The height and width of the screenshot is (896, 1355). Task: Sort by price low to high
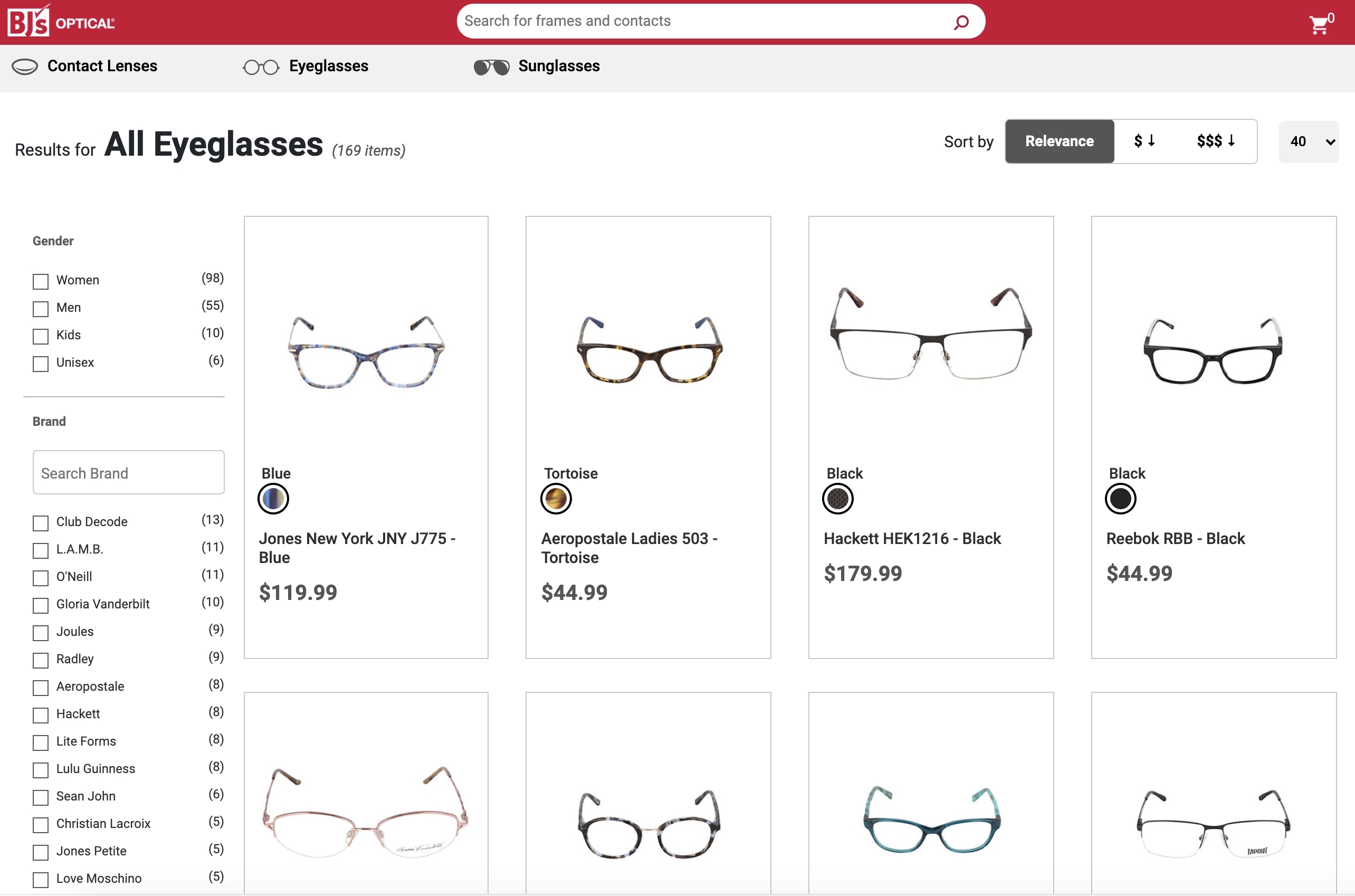point(1144,141)
